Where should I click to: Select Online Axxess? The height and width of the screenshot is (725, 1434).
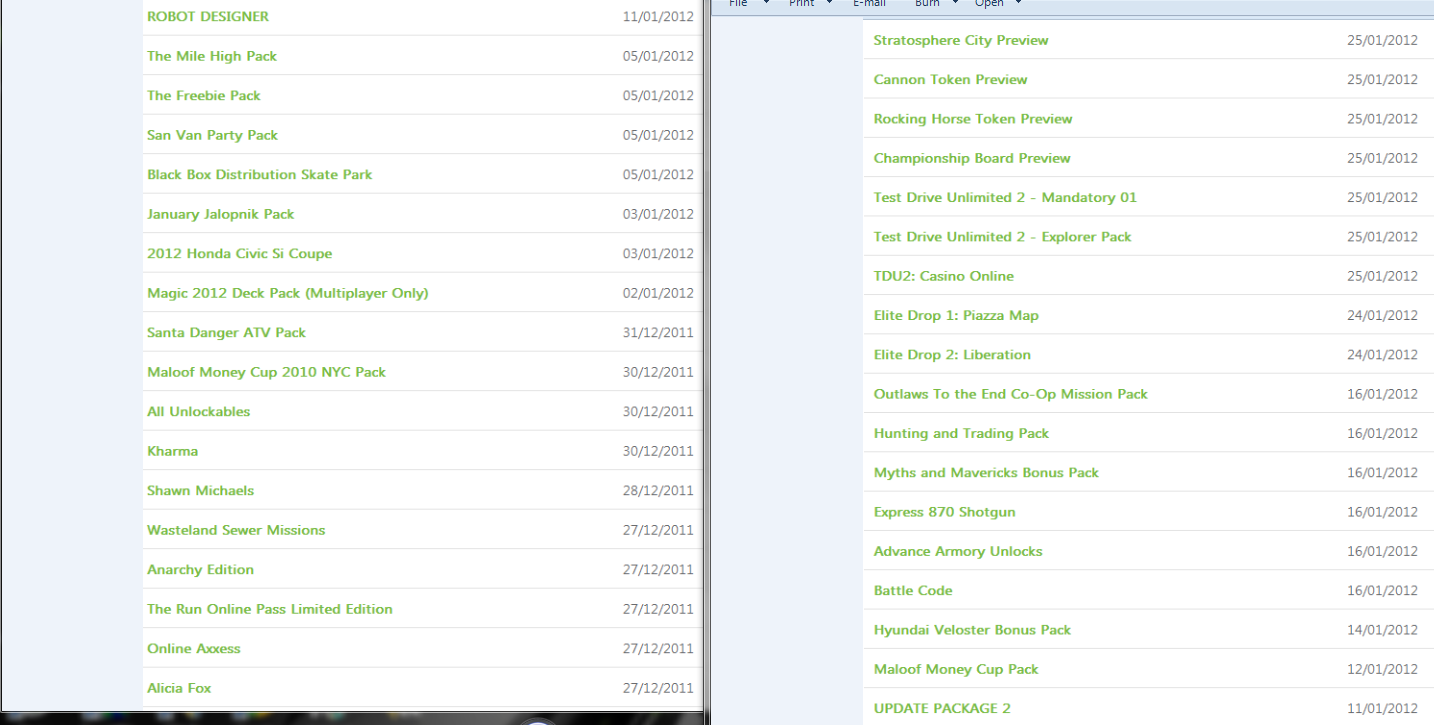pos(194,649)
